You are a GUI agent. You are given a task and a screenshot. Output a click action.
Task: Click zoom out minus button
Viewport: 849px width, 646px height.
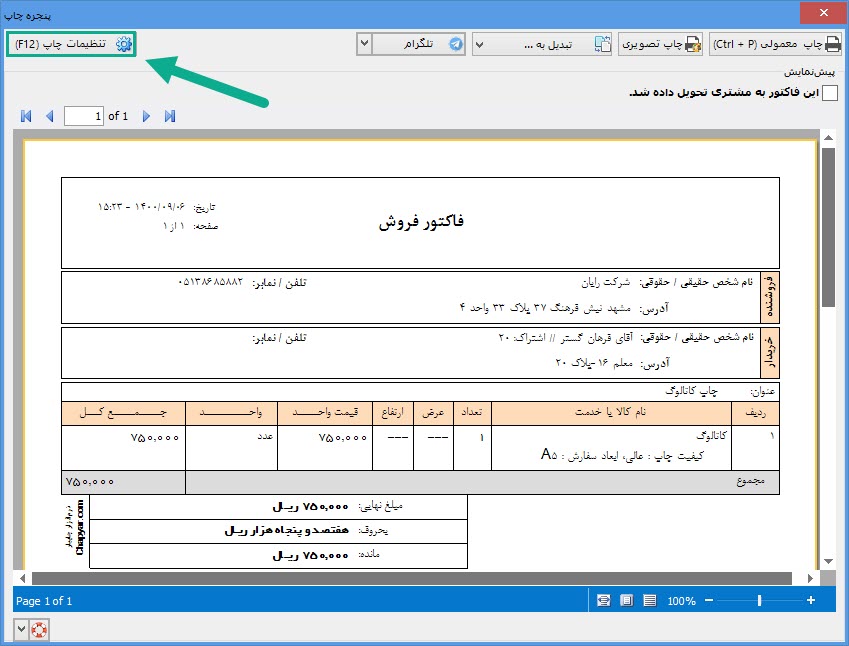(x=709, y=601)
